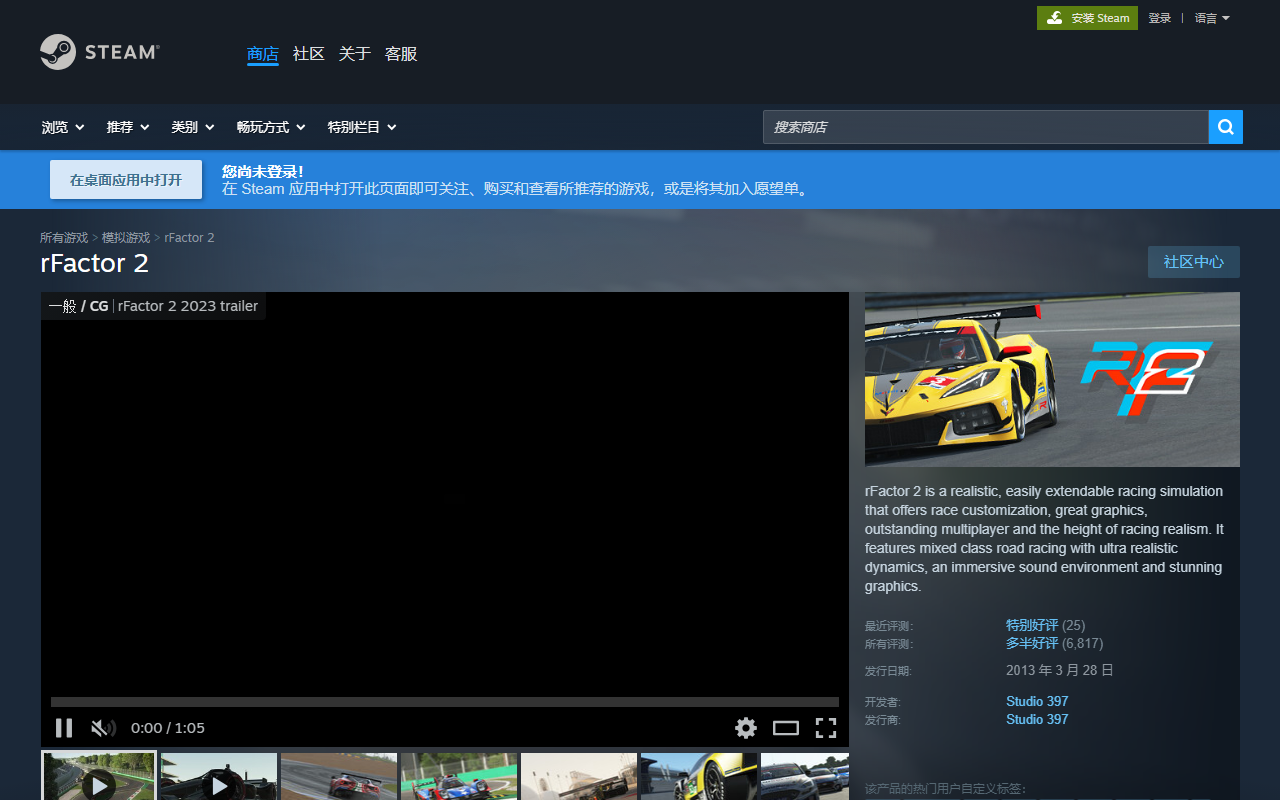Select the seventh thumbnail with white car
This screenshot has width=1280, height=800.
click(x=805, y=776)
